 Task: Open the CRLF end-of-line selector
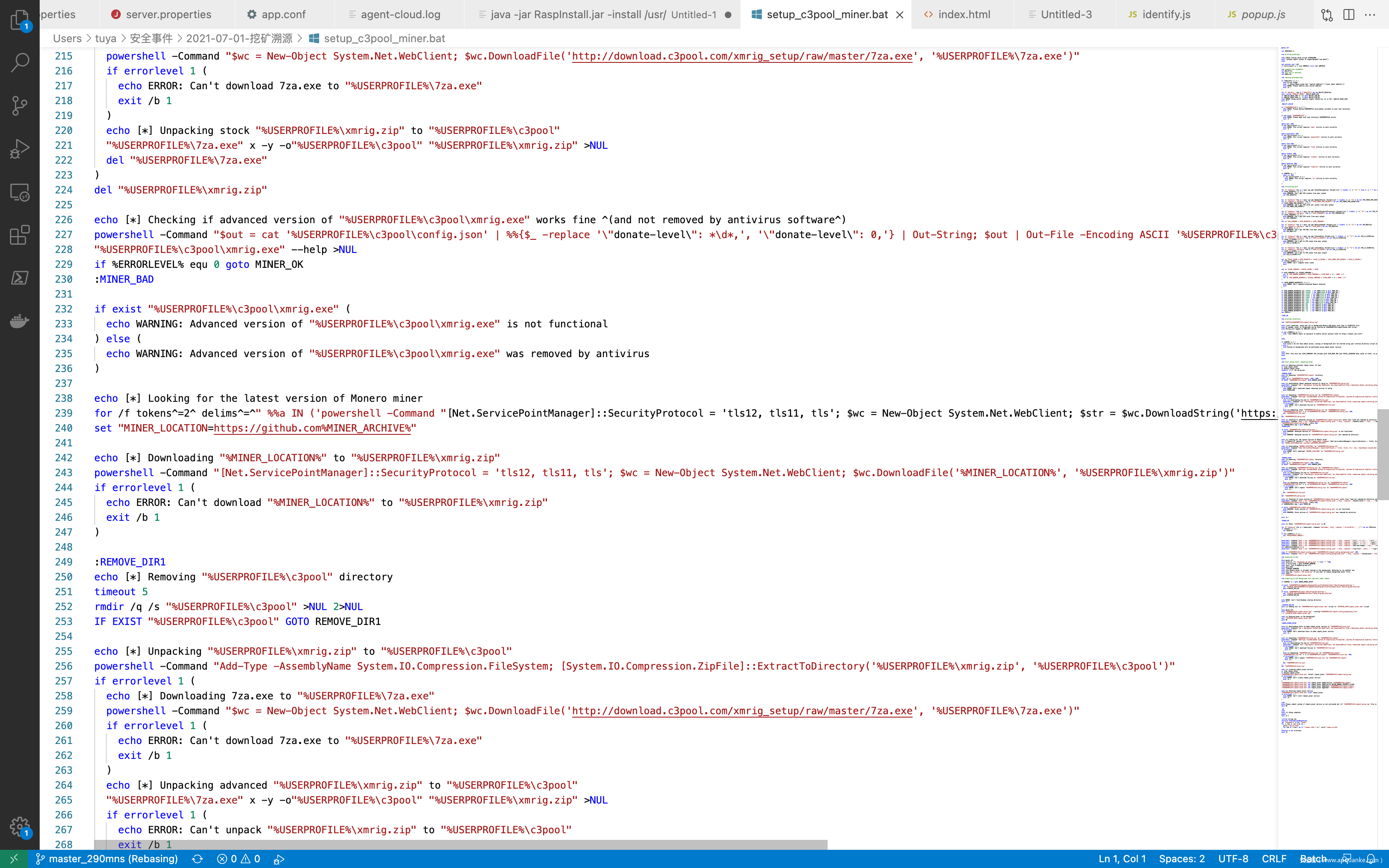tap(1274, 859)
